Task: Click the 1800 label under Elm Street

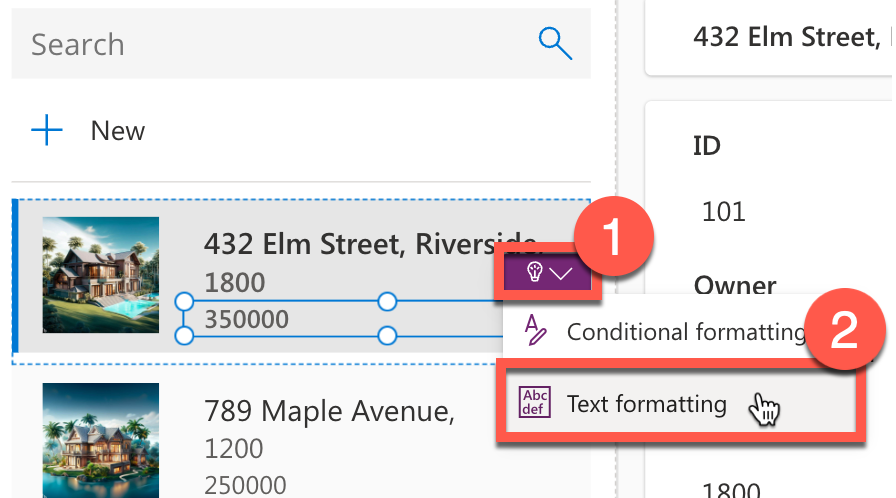Action: pyautogui.click(x=235, y=282)
